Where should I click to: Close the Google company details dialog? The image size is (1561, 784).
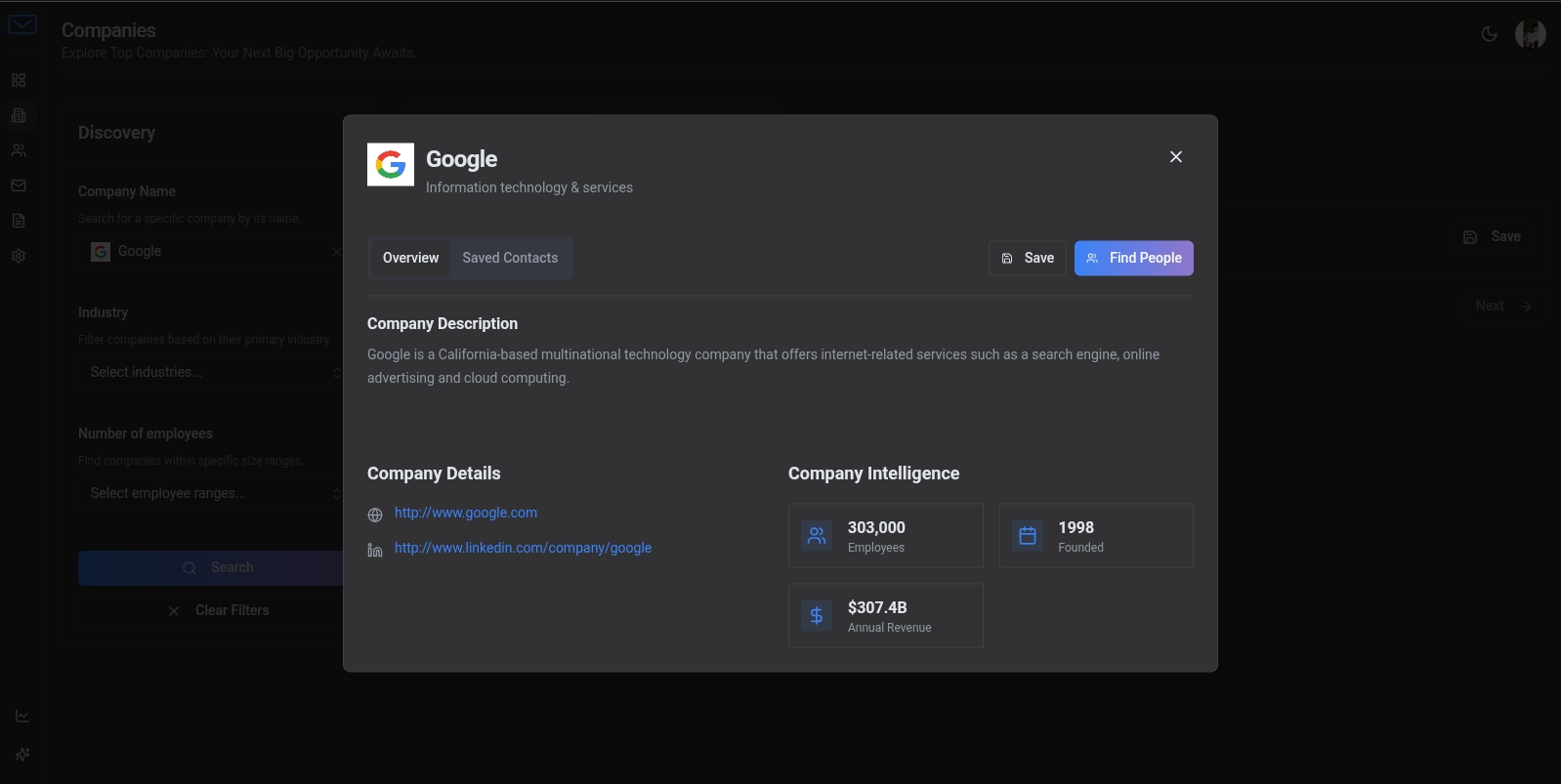(x=1176, y=157)
